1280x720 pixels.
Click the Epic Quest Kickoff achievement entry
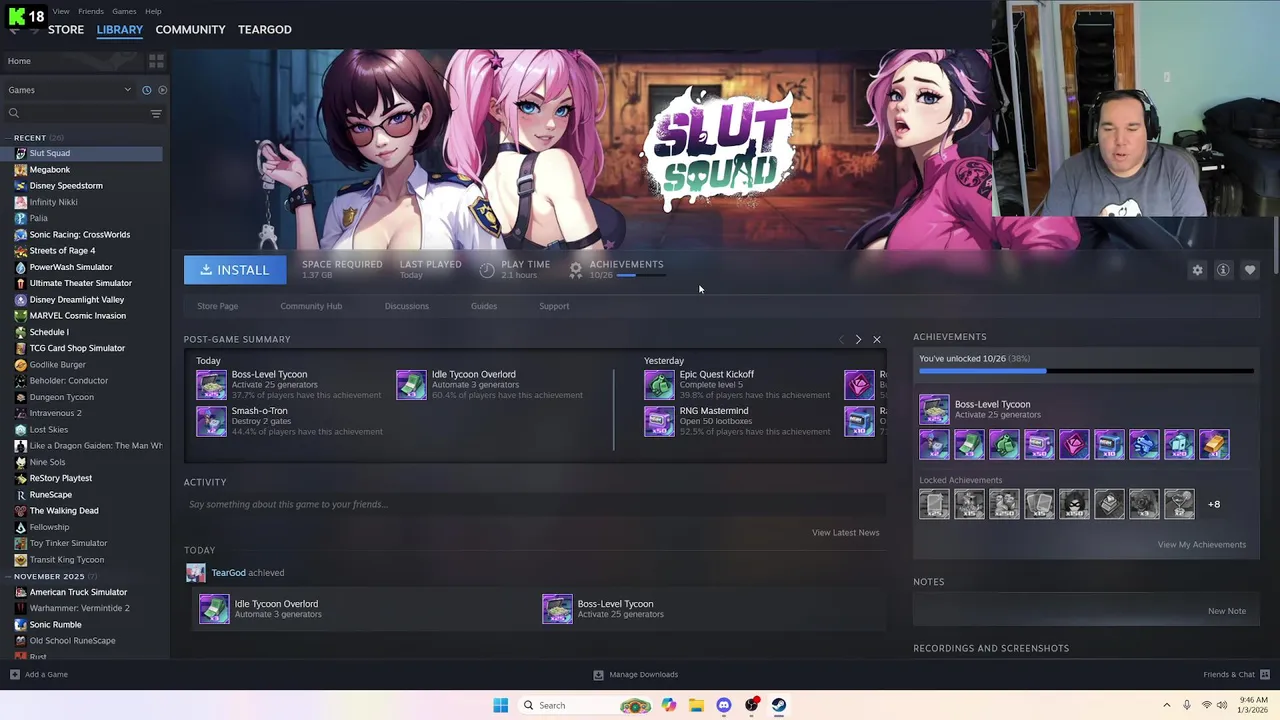tap(737, 385)
